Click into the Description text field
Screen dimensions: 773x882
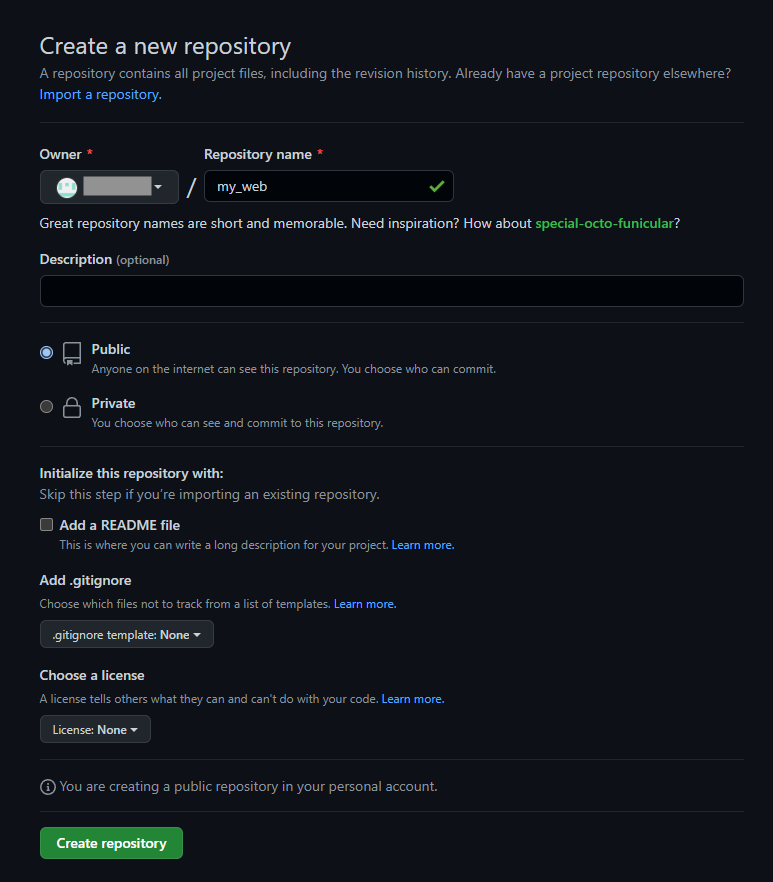[x=392, y=291]
